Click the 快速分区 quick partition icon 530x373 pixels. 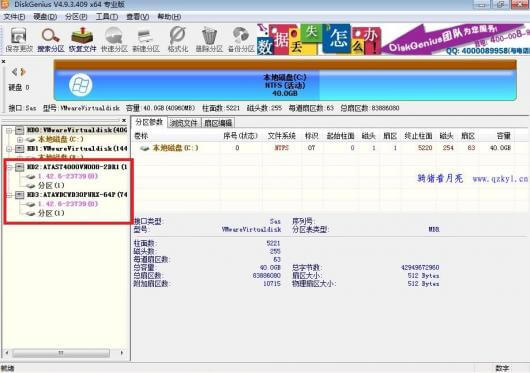pyautogui.click(x=114, y=40)
